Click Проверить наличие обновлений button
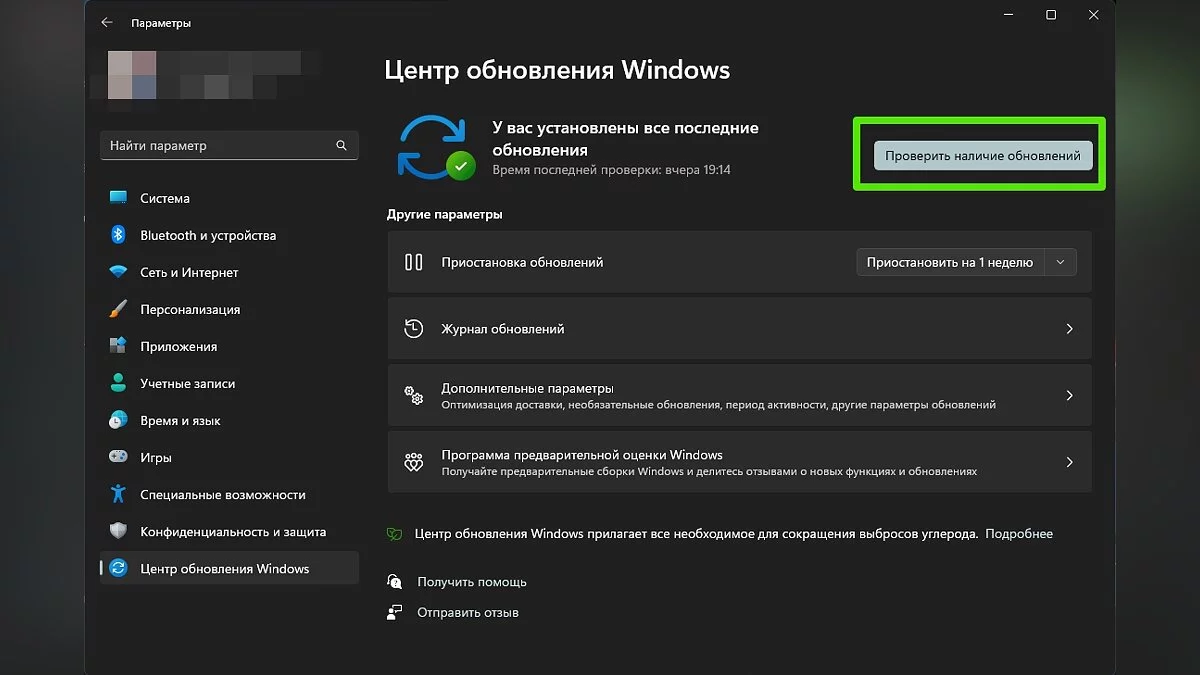The image size is (1200, 675). (982, 156)
